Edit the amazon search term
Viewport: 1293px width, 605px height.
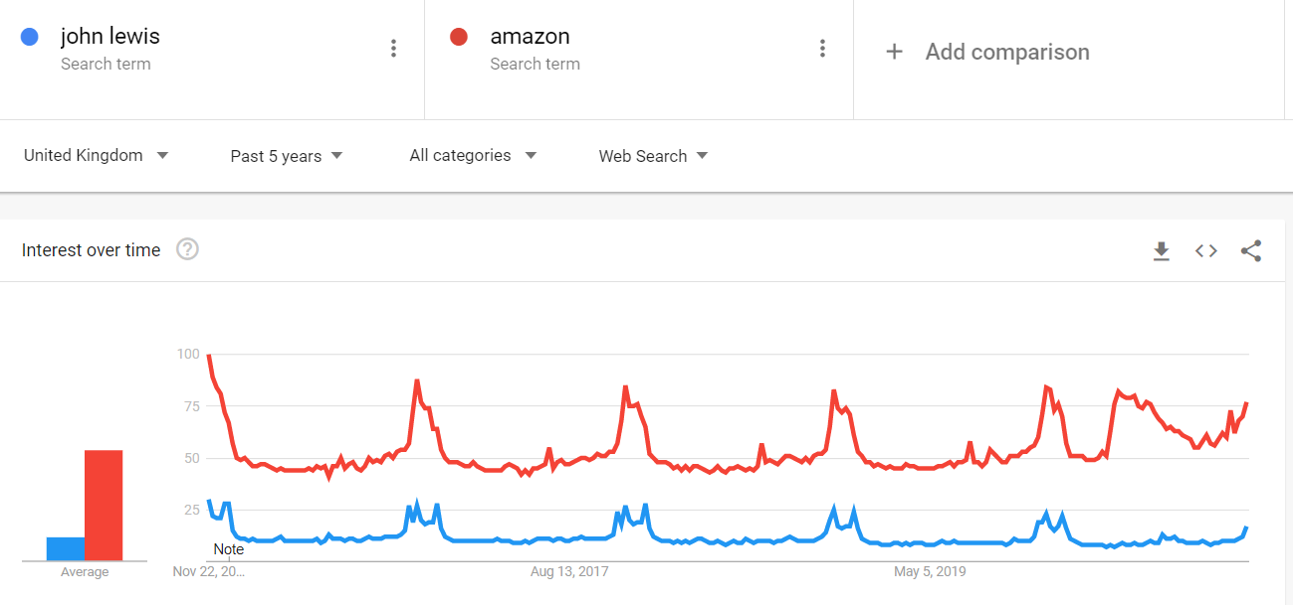point(530,37)
